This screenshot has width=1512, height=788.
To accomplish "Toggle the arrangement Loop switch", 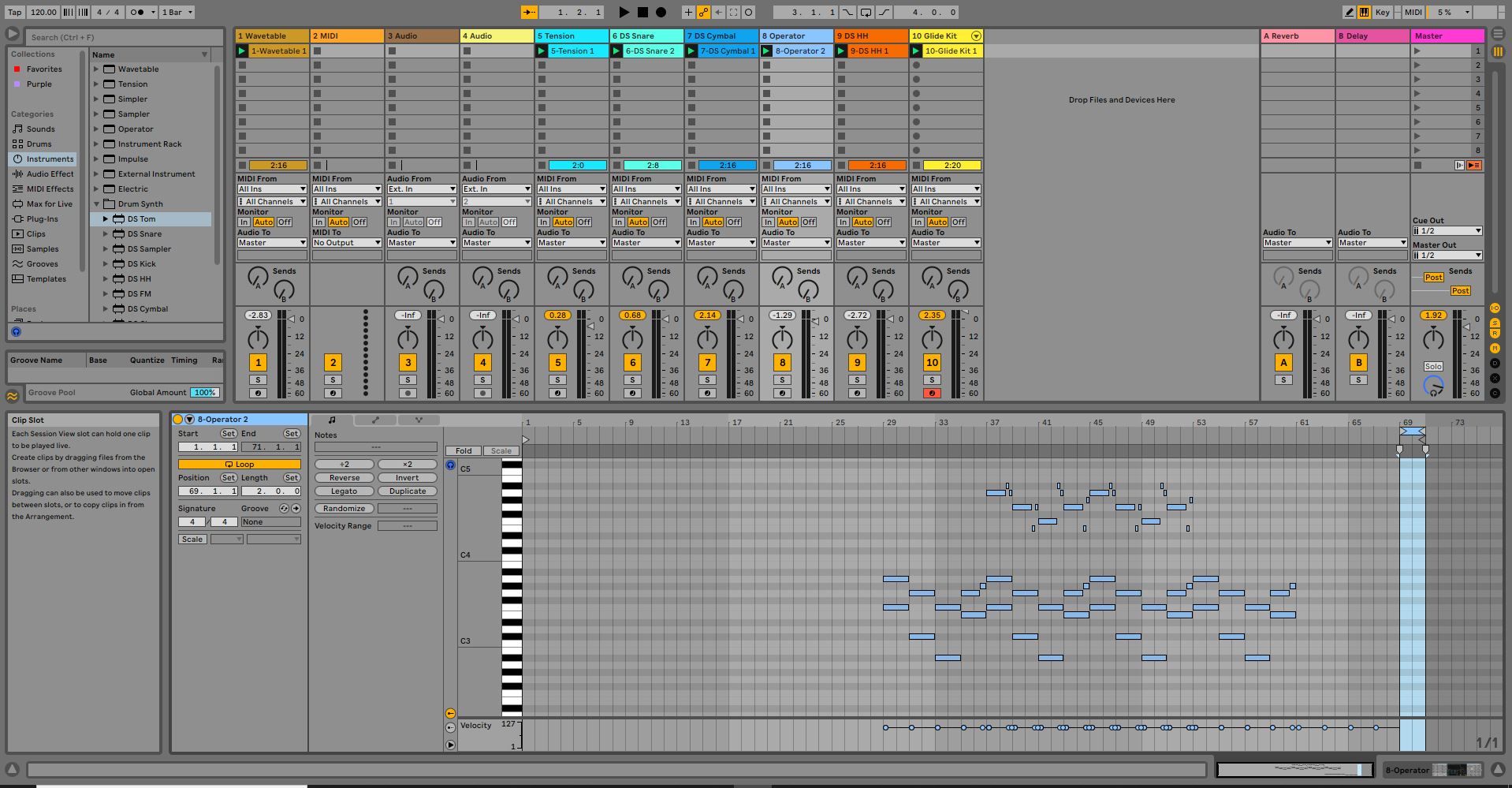I will [866, 12].
